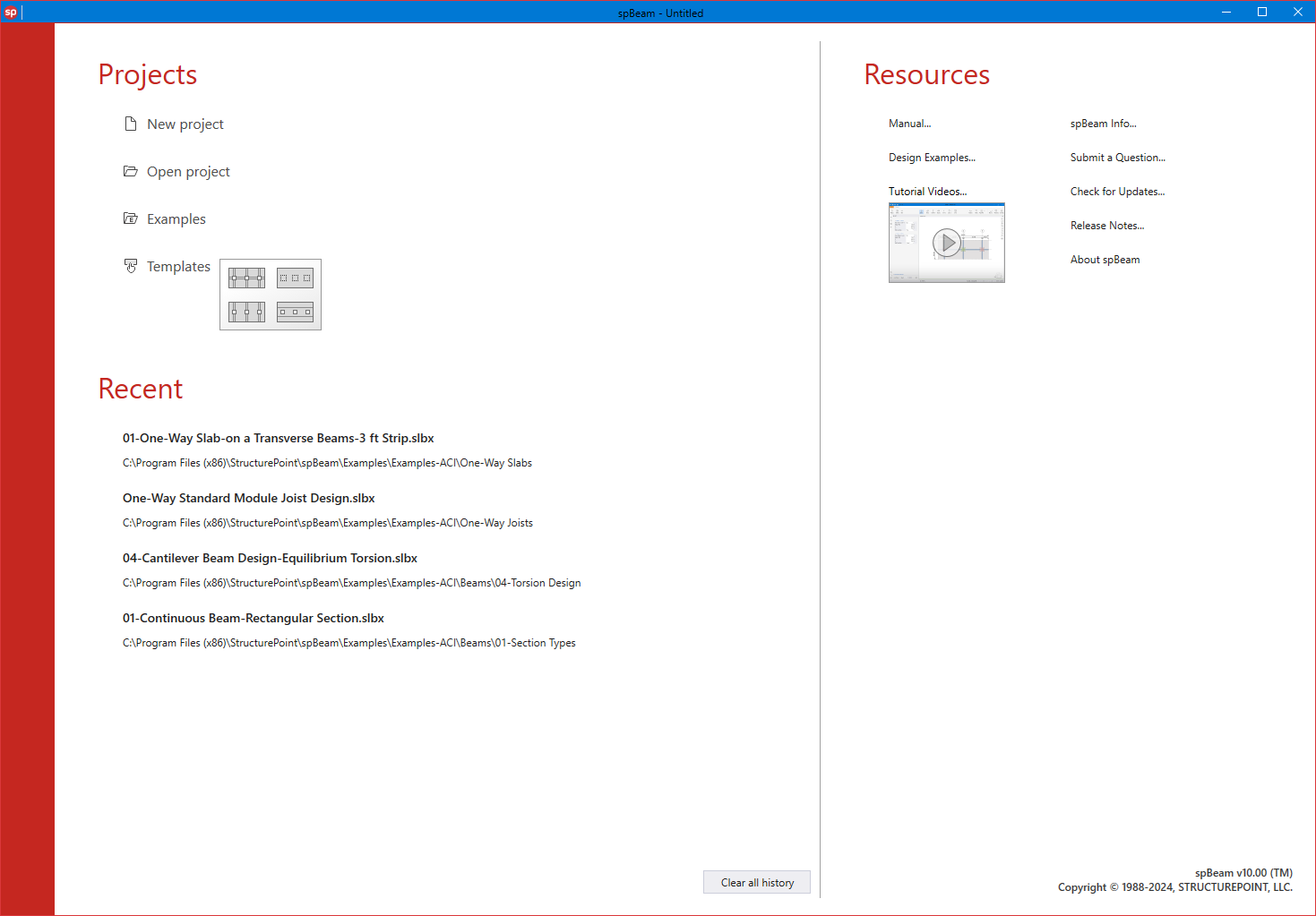Image resolution: width=1316 pixels, height=916 pixels.
Task: Start a New project
Action: click(174, 124)
